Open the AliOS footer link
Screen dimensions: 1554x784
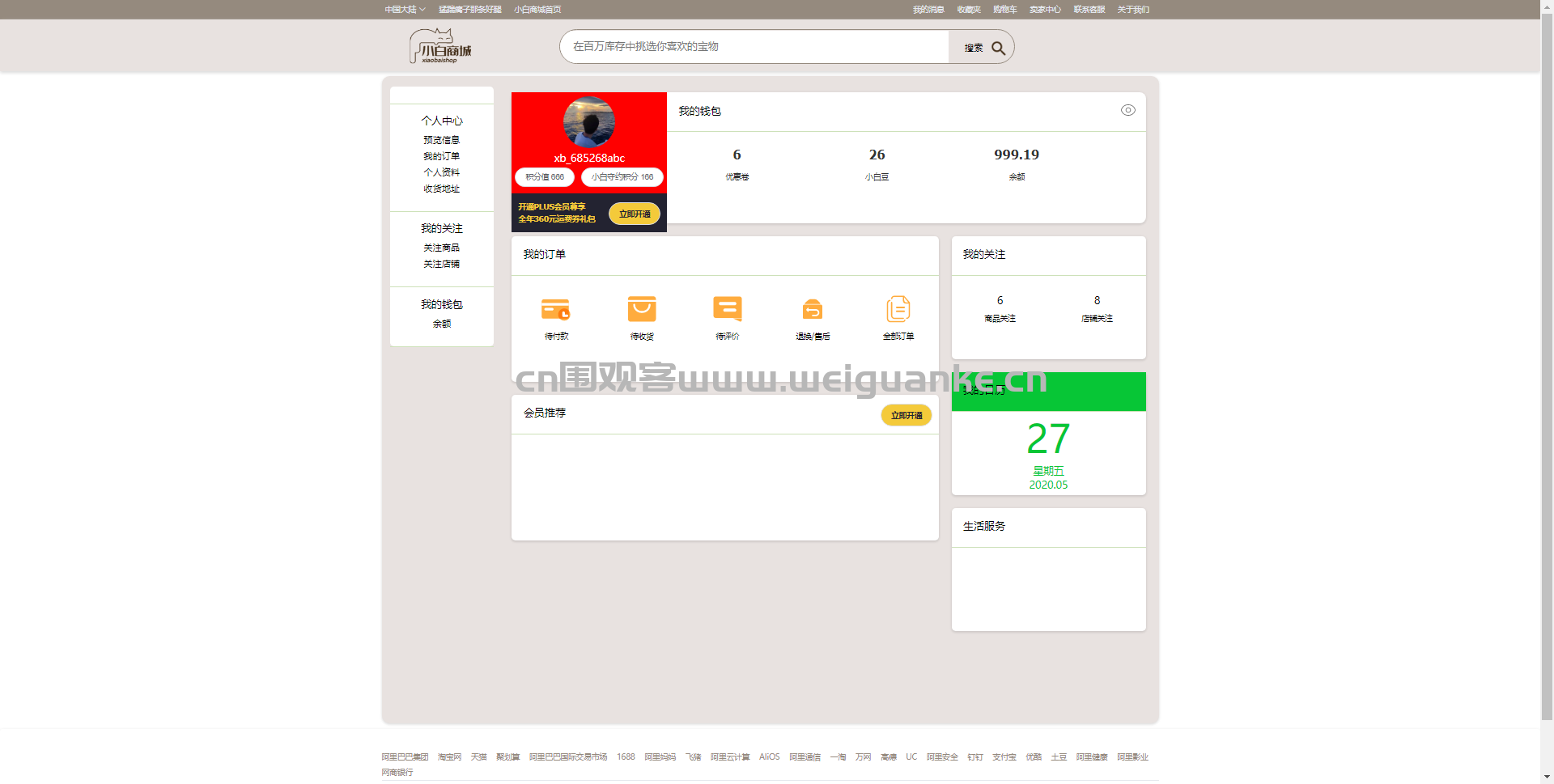click(769, 757)
